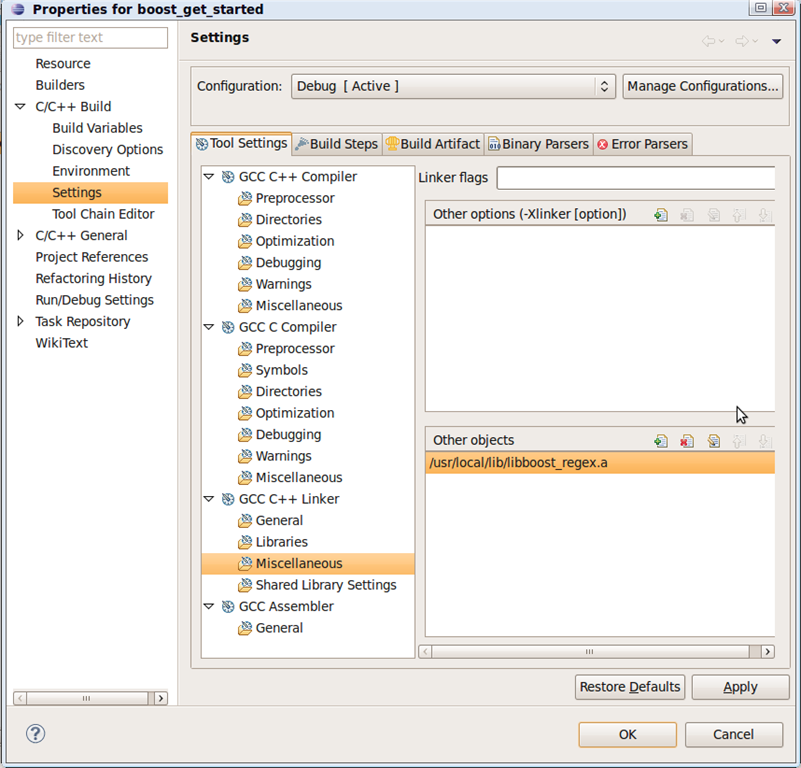
Task: Click the Linker flags input field
Action: [635, 178]
